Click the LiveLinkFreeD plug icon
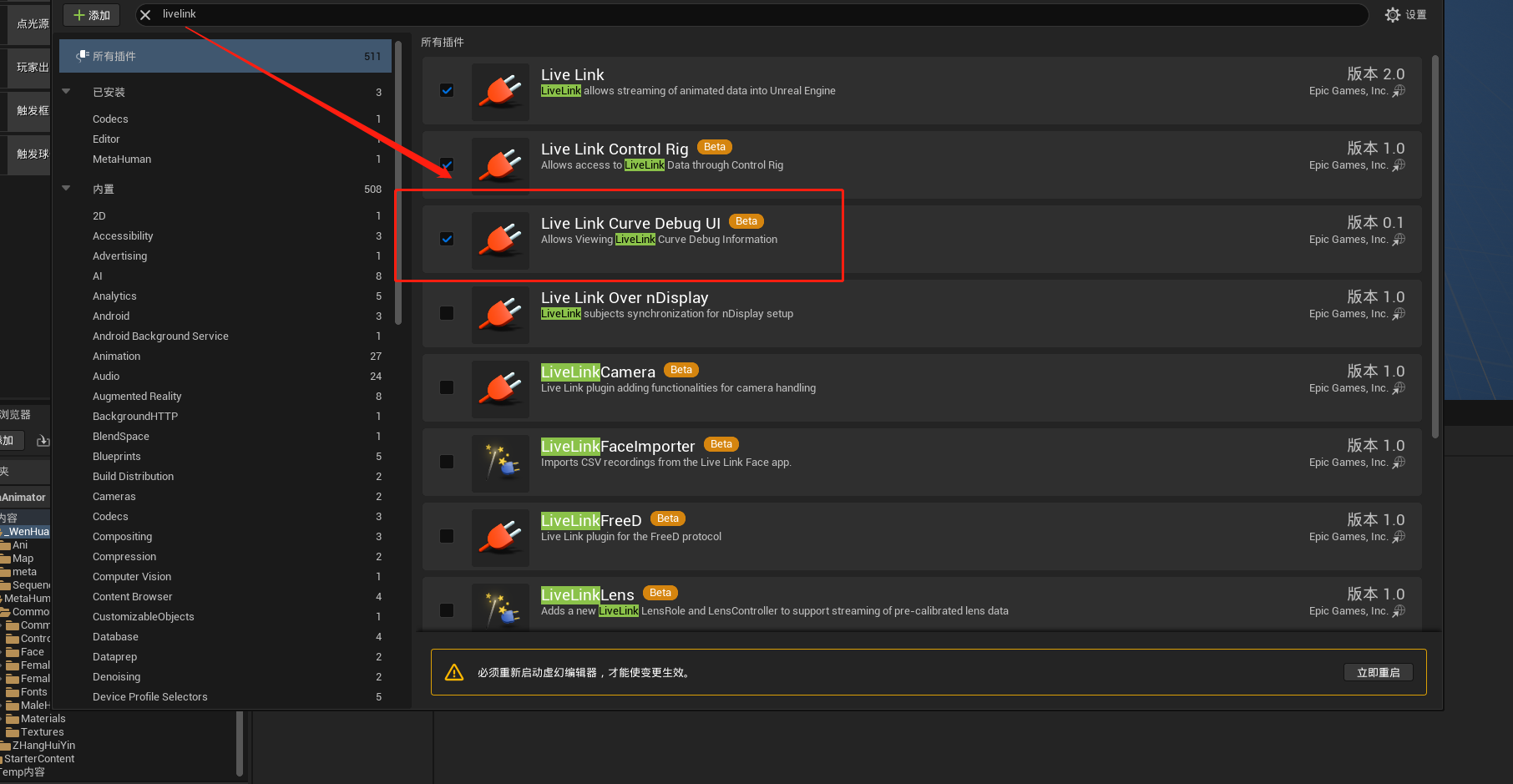Viewport: 1513px width, 784px height. tap(500, 538)
